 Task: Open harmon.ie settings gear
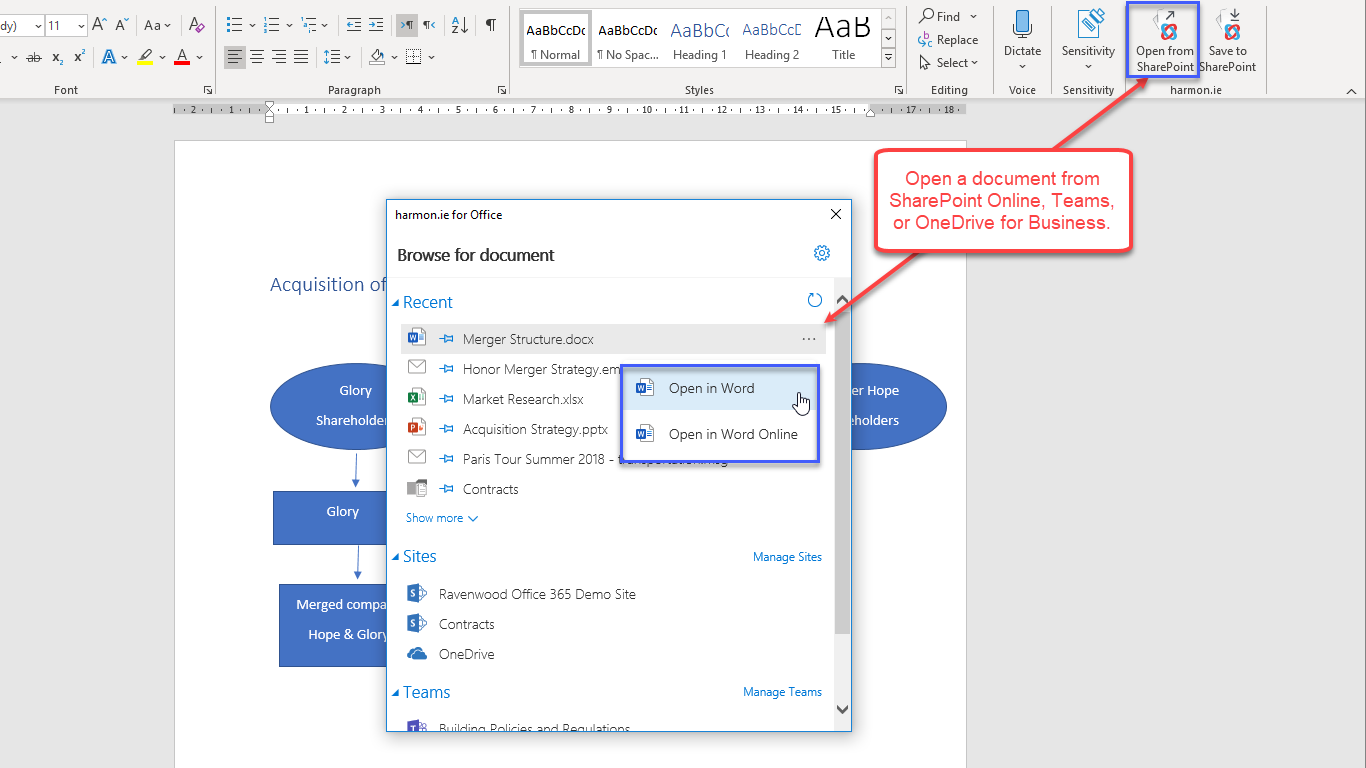point(822,254)
